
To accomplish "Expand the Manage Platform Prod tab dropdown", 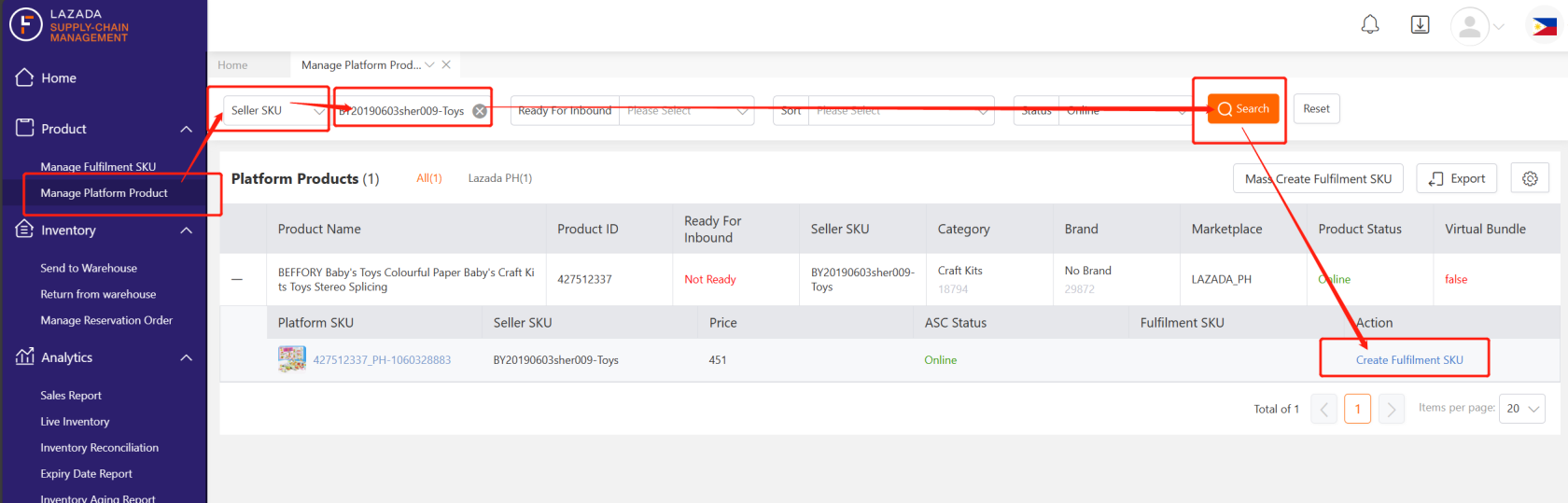I will point(429,64).
